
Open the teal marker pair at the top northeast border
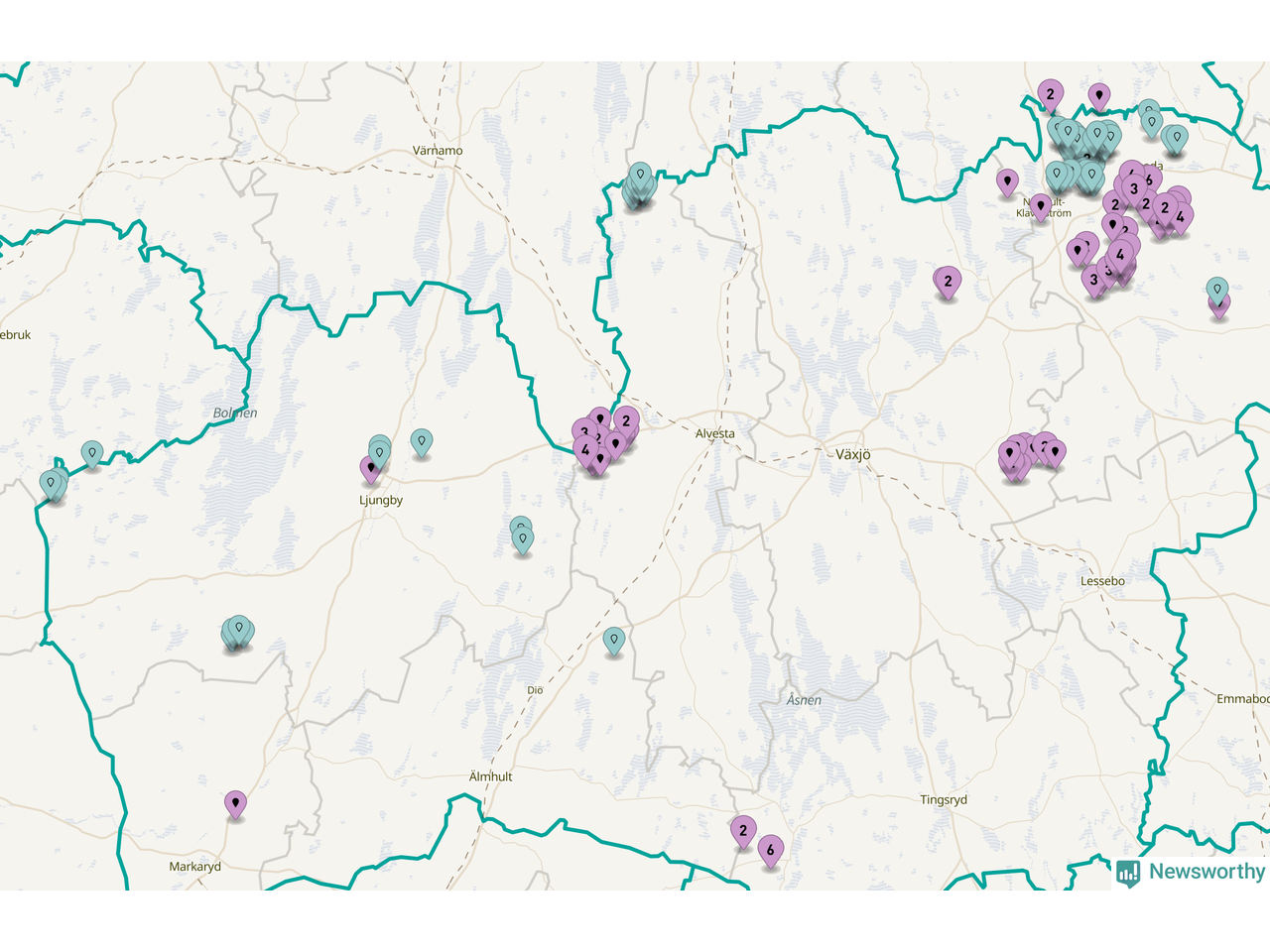tap(1150, 118)
